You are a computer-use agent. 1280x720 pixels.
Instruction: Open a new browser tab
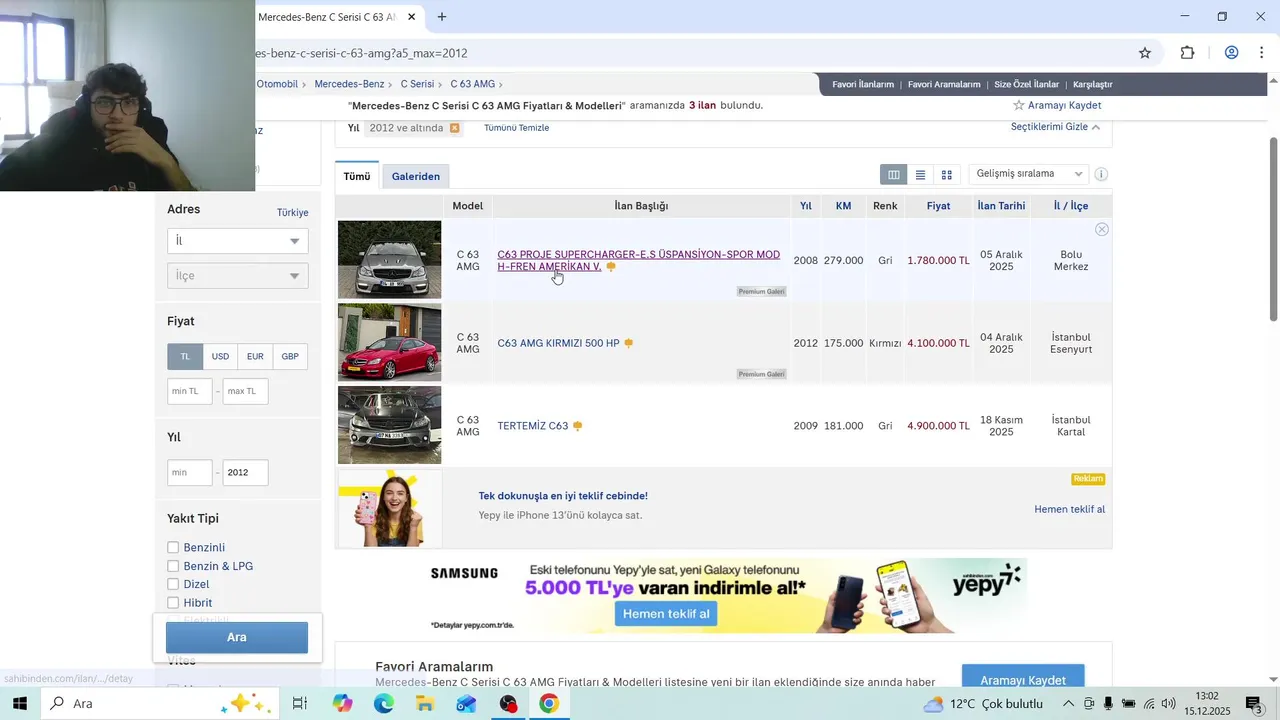(442, 17)
